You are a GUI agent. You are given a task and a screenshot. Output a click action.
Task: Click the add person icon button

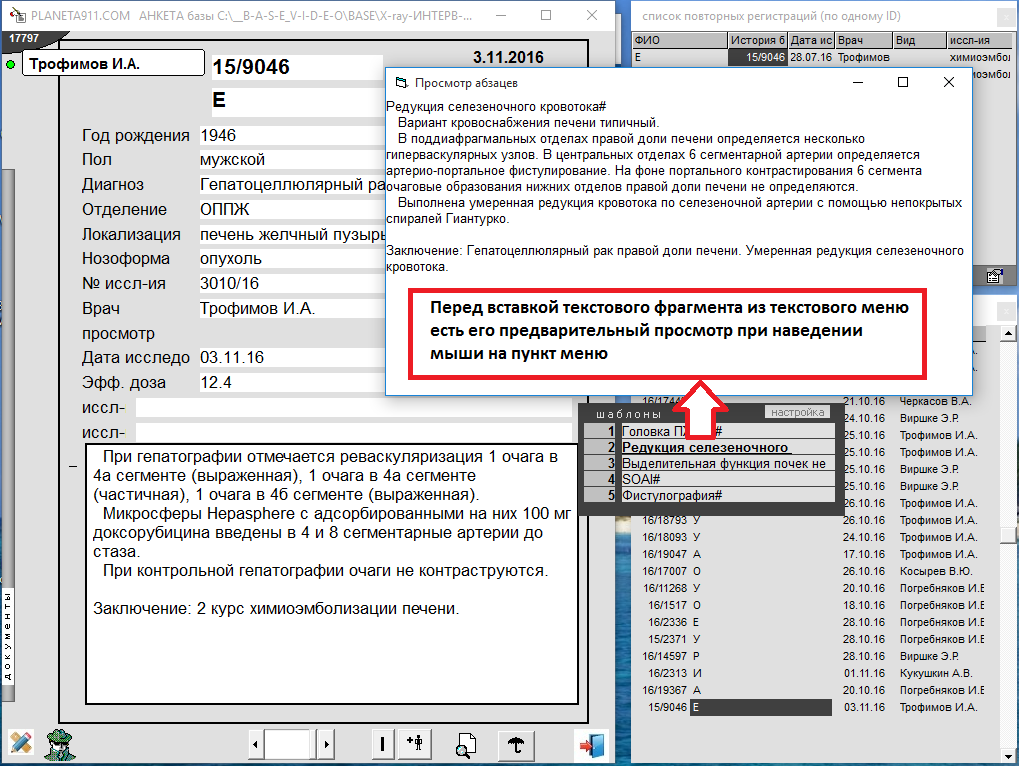coord(417,744)
